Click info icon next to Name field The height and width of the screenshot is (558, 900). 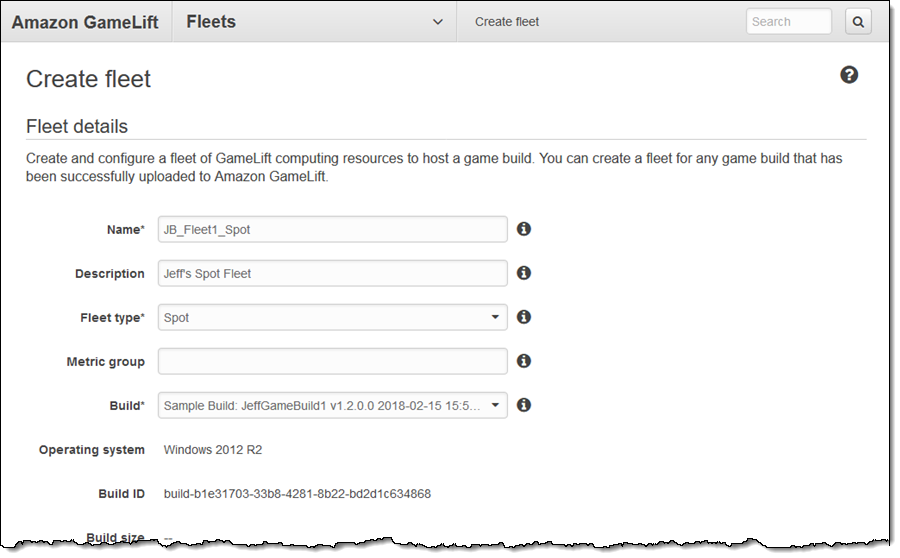tap(523, 229)
